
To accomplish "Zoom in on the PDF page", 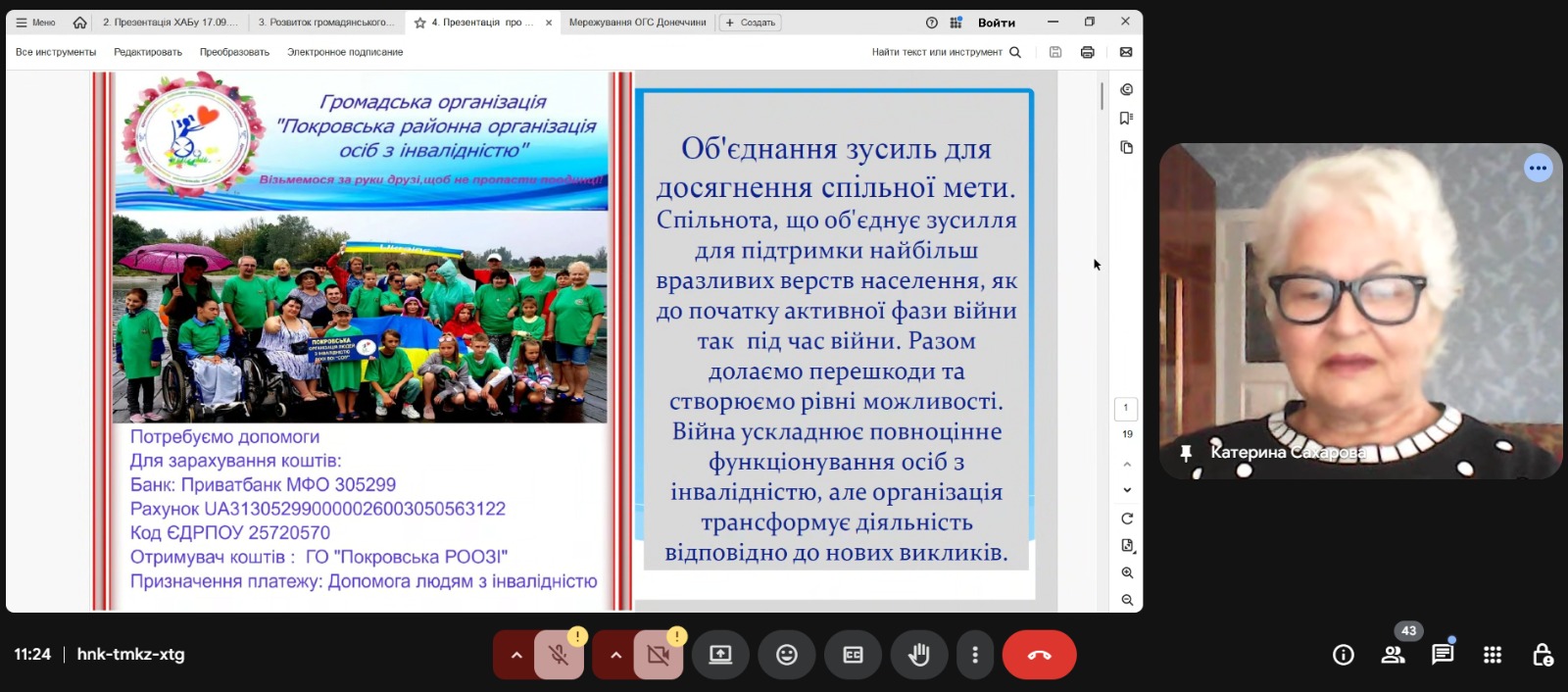I will pos(1127,572).
